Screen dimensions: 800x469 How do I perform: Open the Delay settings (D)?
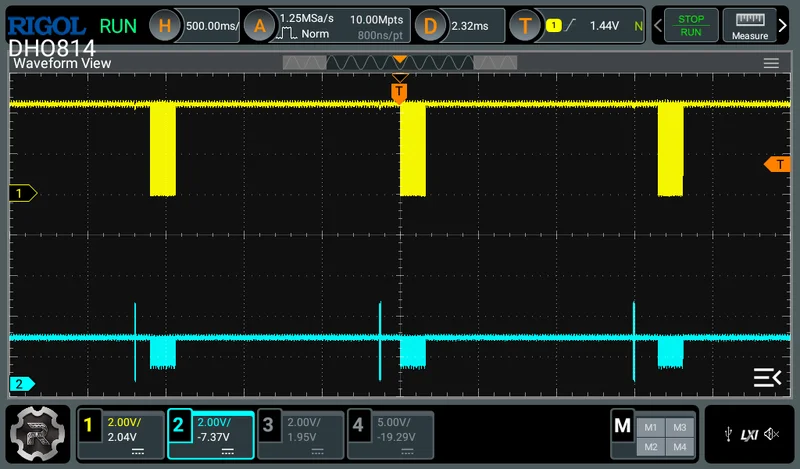pos(430,26)
